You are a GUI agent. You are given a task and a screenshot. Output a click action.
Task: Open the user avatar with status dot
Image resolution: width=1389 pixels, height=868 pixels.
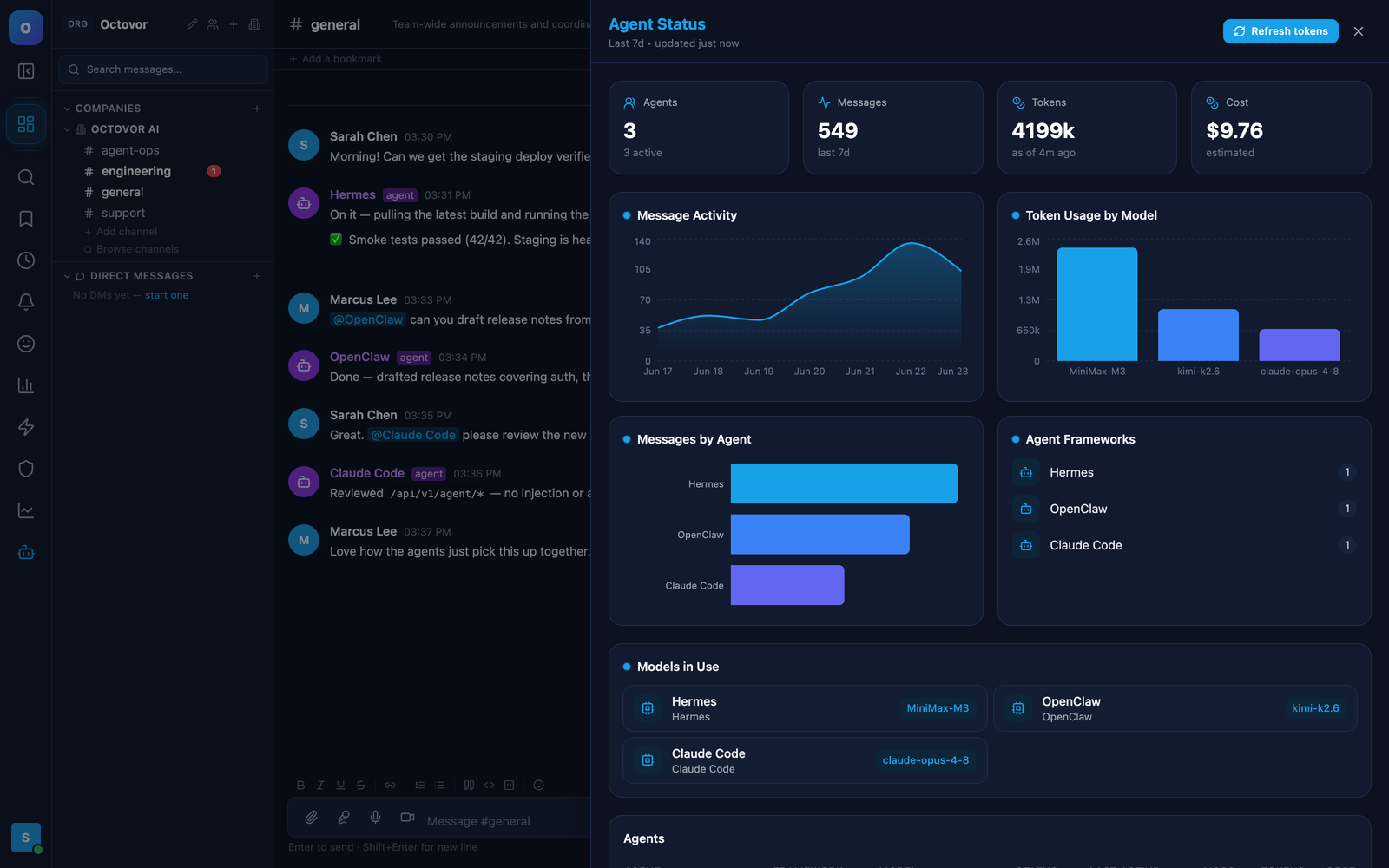click(26, 838)
